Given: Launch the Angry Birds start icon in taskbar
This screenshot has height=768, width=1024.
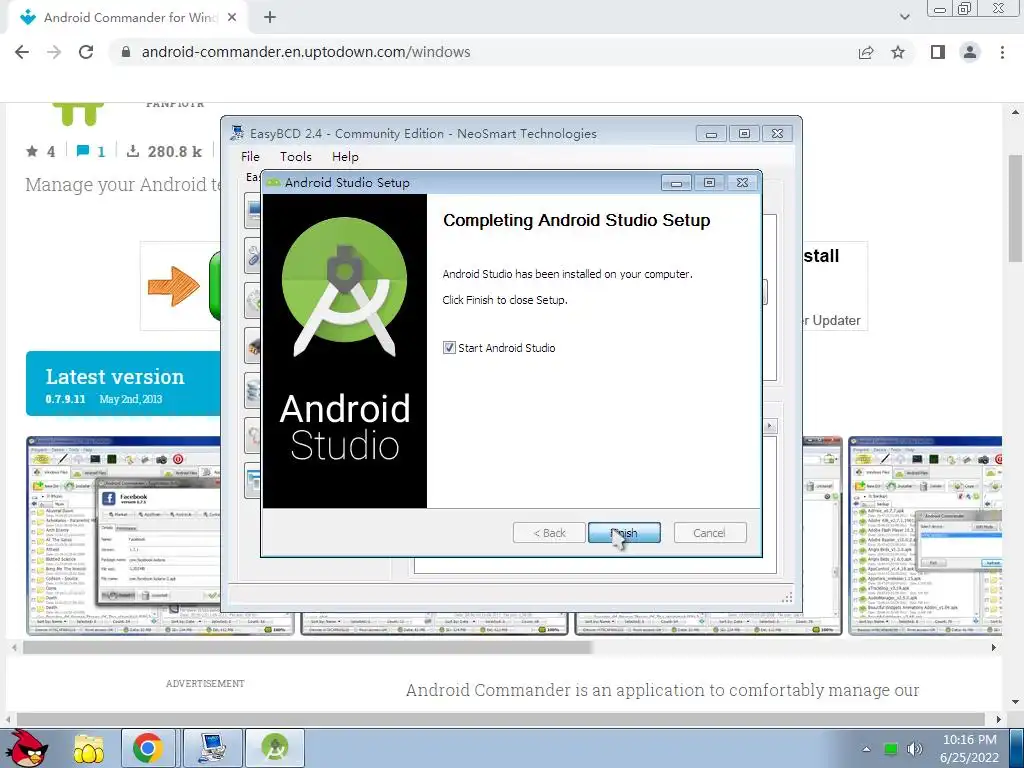Looking at the screenshot, I should pyautogui.click(x=25, y=748).
